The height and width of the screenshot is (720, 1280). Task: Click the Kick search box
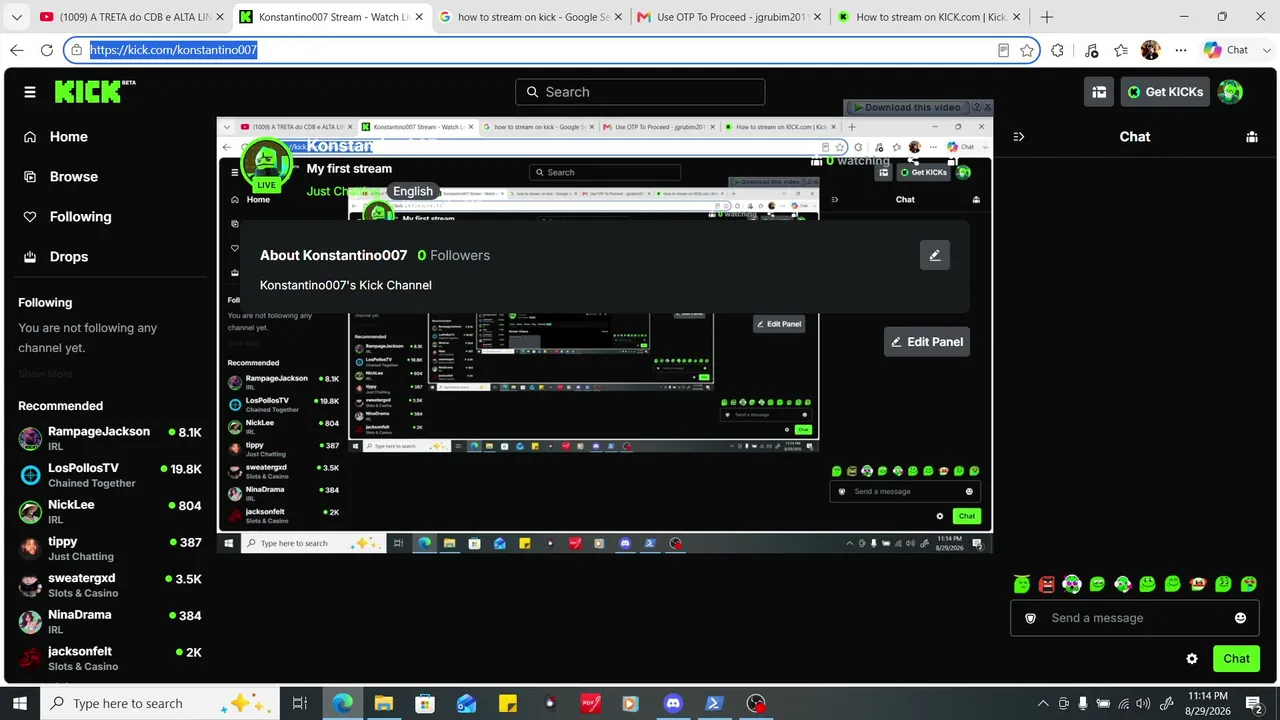coord(640,92)
